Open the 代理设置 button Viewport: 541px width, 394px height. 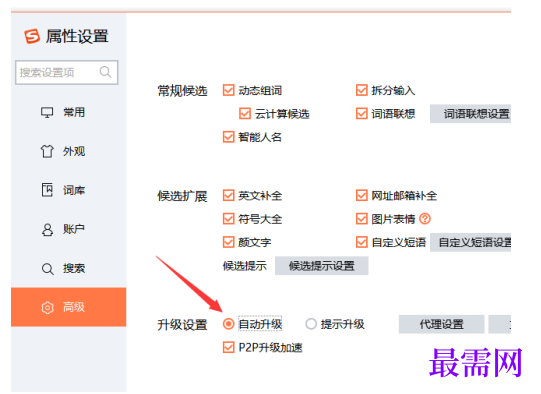click(x=441, y=324)
